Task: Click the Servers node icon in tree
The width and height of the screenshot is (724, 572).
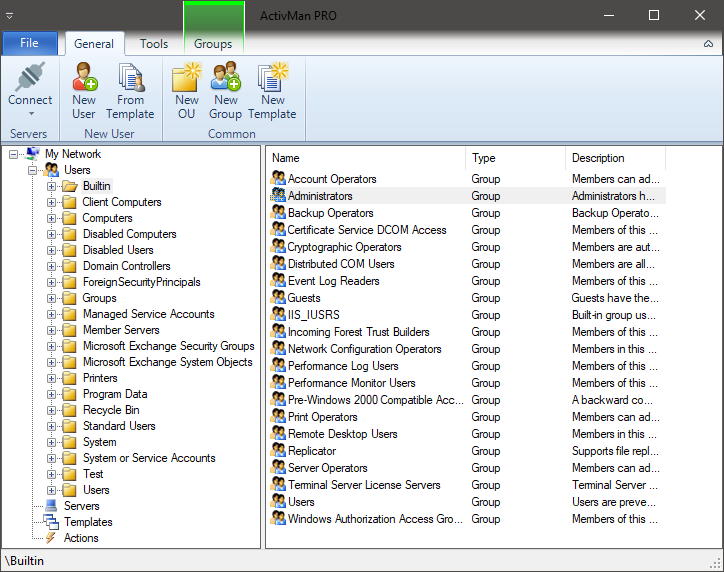Action: click(x=51, y=506)
